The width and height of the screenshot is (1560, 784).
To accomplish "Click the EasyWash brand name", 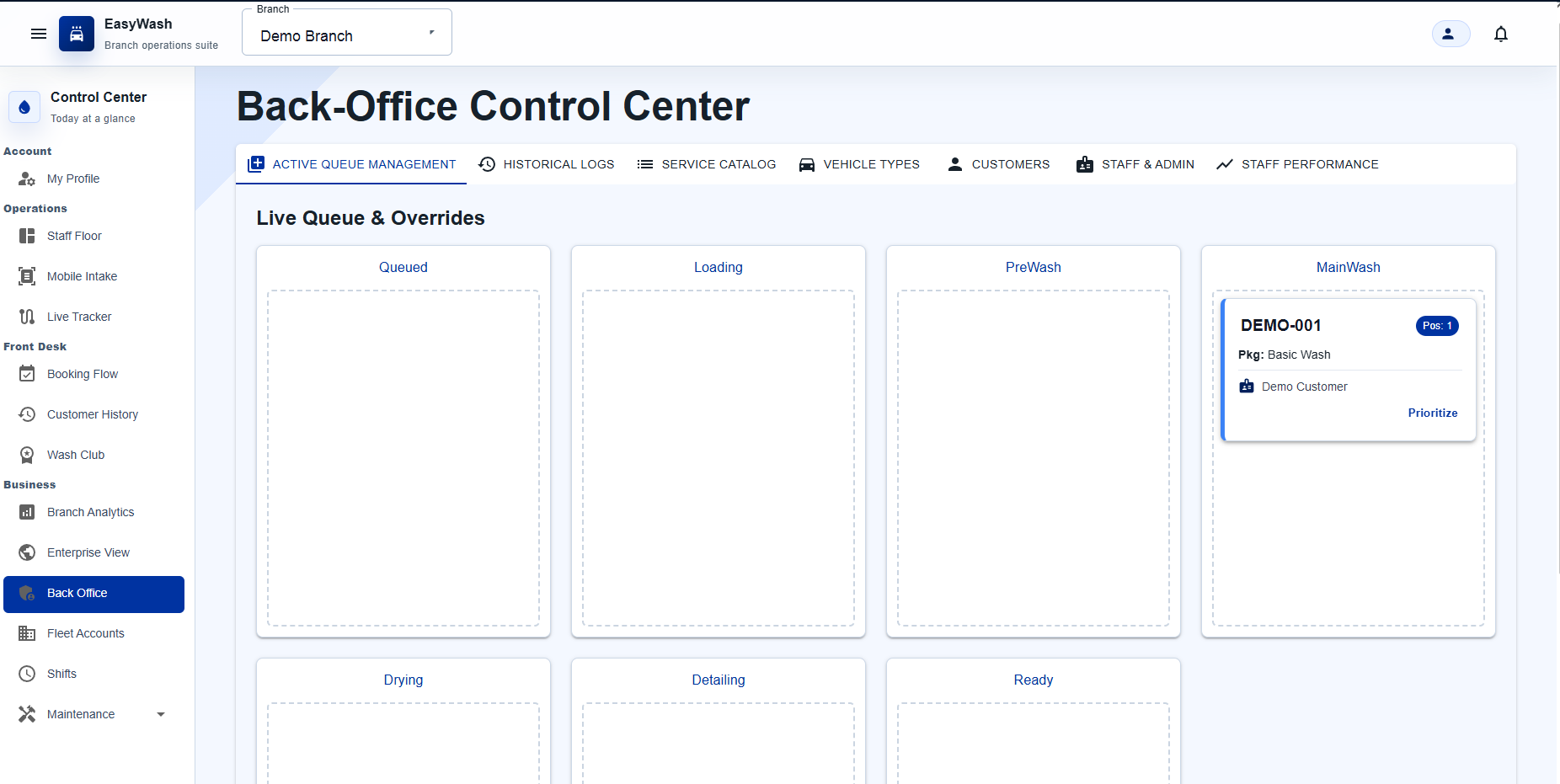I will (138, 24).
